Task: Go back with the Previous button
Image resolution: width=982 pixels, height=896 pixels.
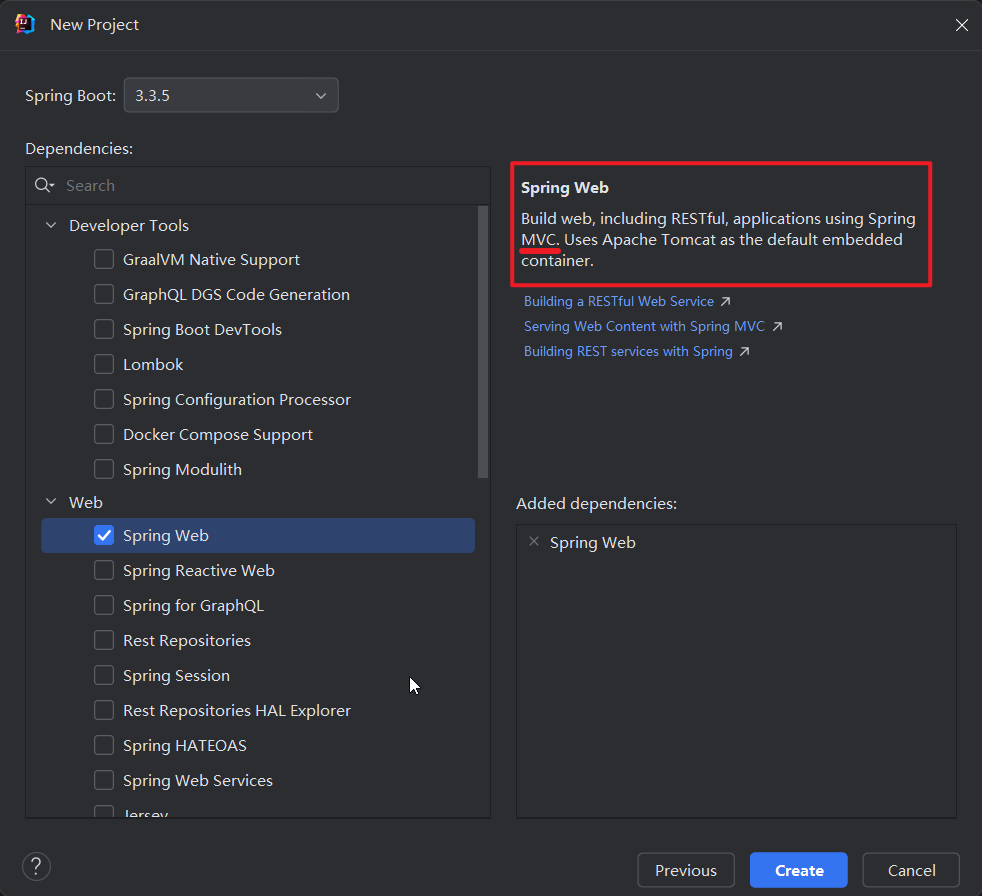Action: click(x=685, y=870)
